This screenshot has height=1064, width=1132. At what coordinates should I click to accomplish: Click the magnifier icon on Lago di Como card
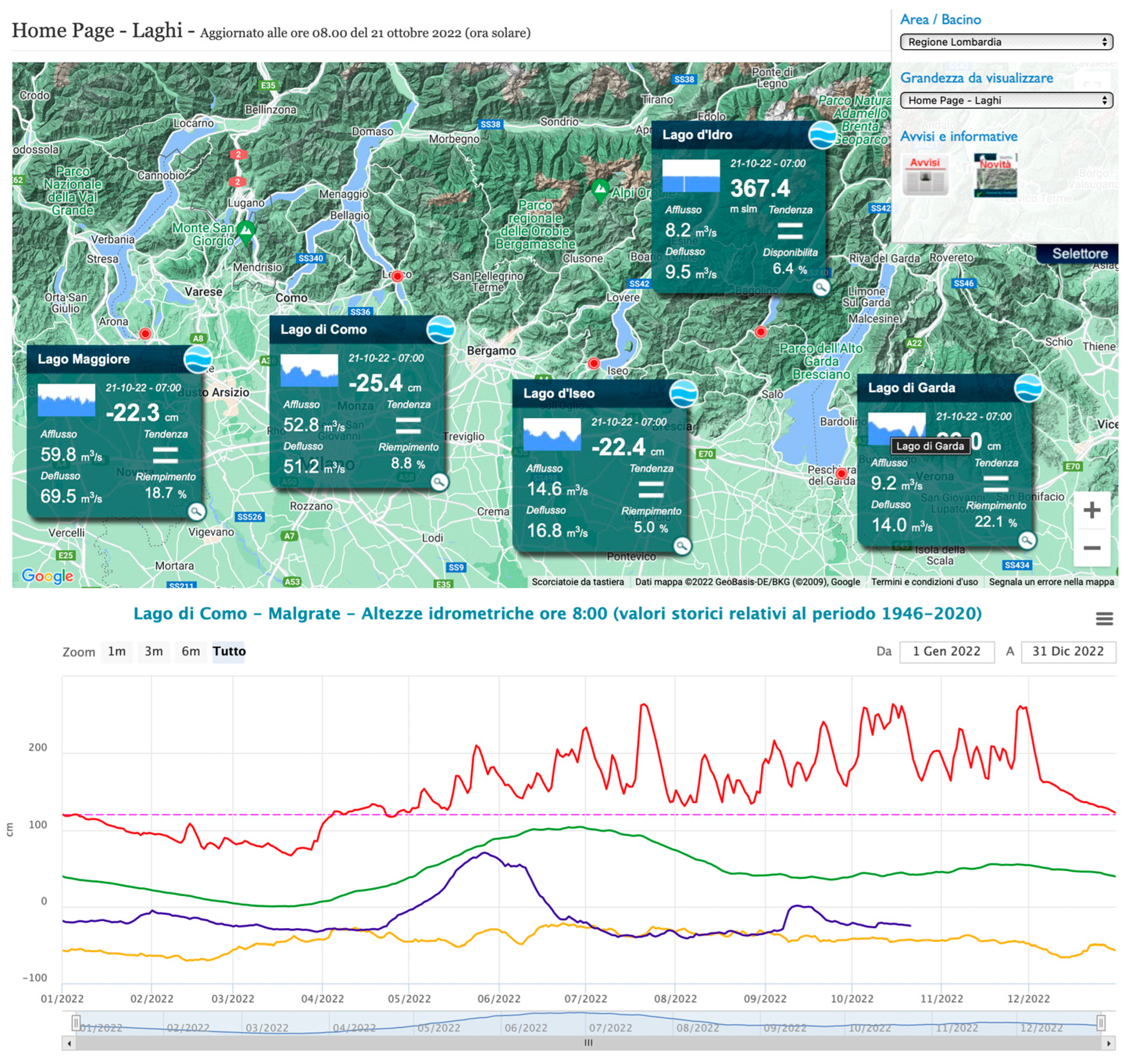point(439,482)
